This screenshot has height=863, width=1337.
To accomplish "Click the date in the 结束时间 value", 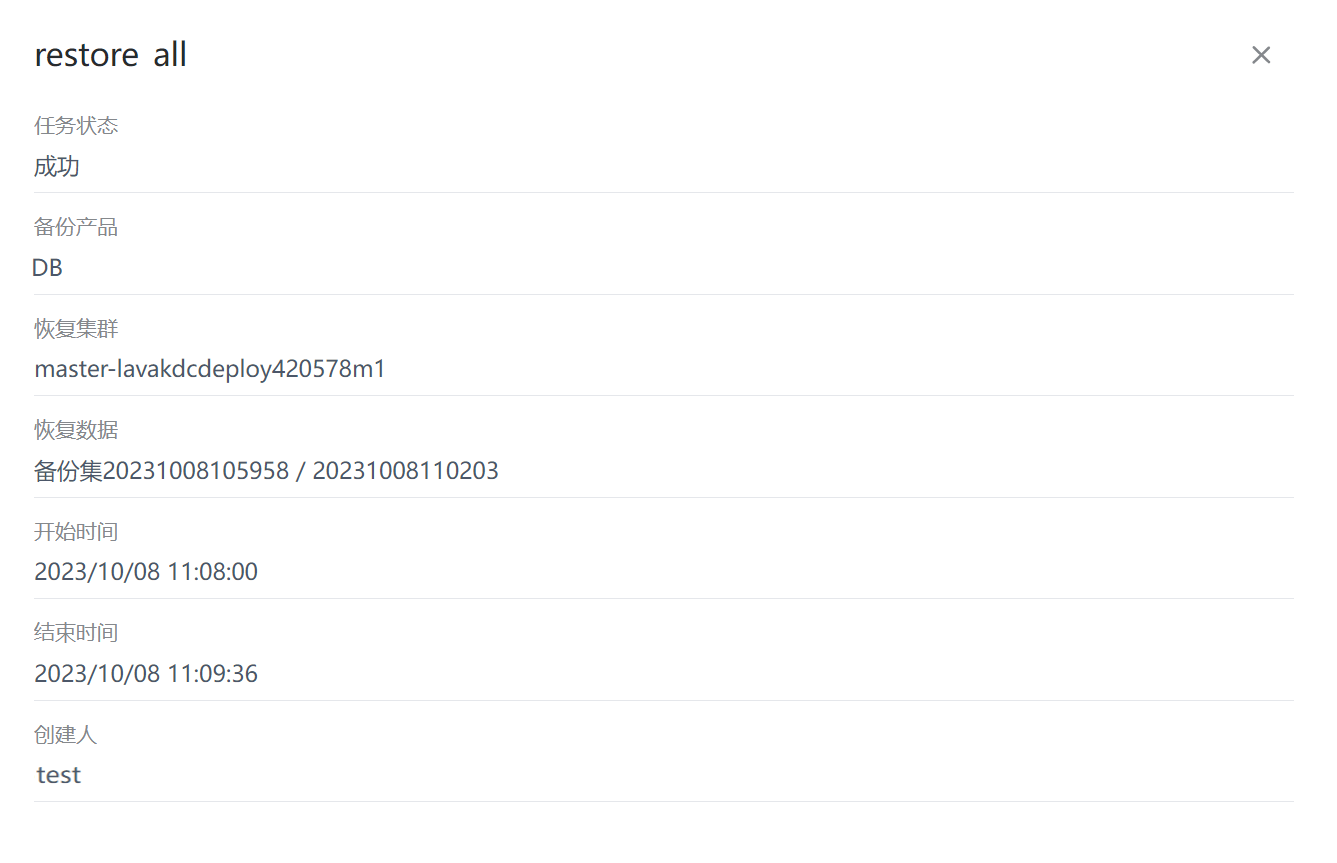I will pos(97,674).
